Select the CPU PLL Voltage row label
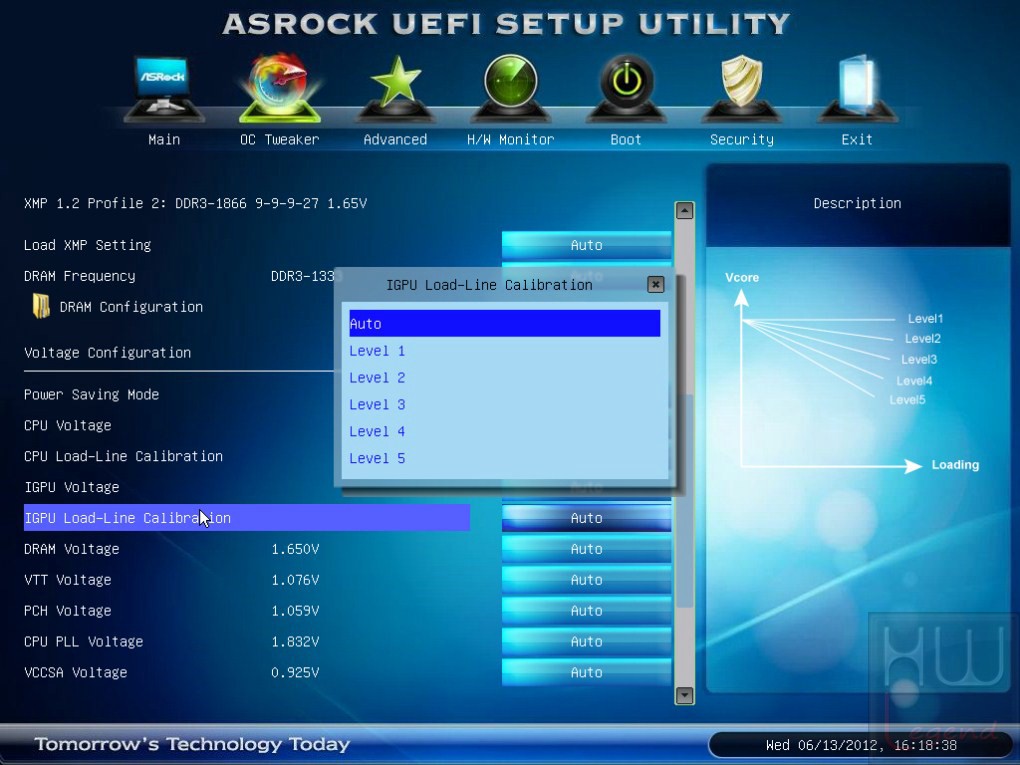 [83, 641]
